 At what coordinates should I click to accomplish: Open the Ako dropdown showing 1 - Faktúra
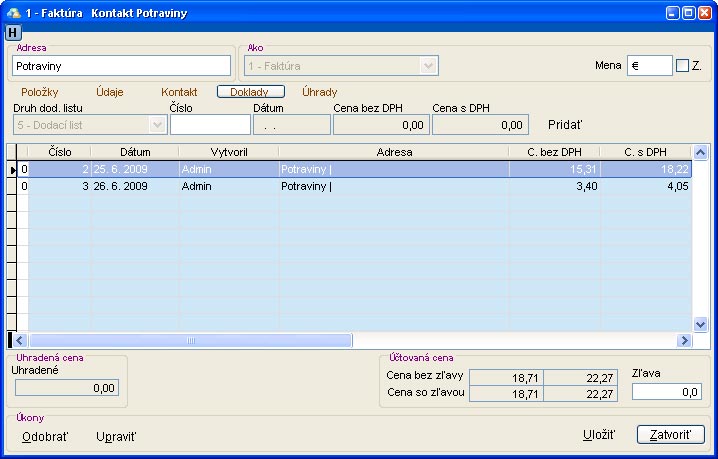[429, 65]
